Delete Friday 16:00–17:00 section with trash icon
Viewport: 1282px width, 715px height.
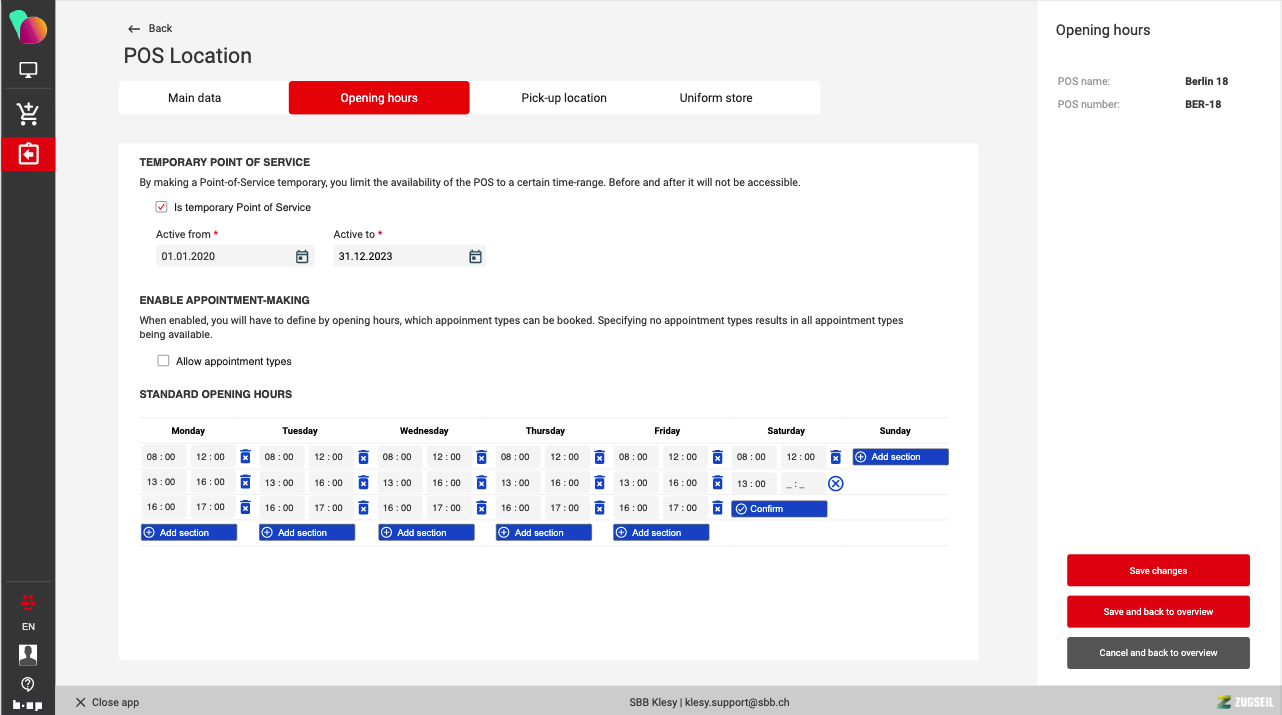tap(717, 508)
